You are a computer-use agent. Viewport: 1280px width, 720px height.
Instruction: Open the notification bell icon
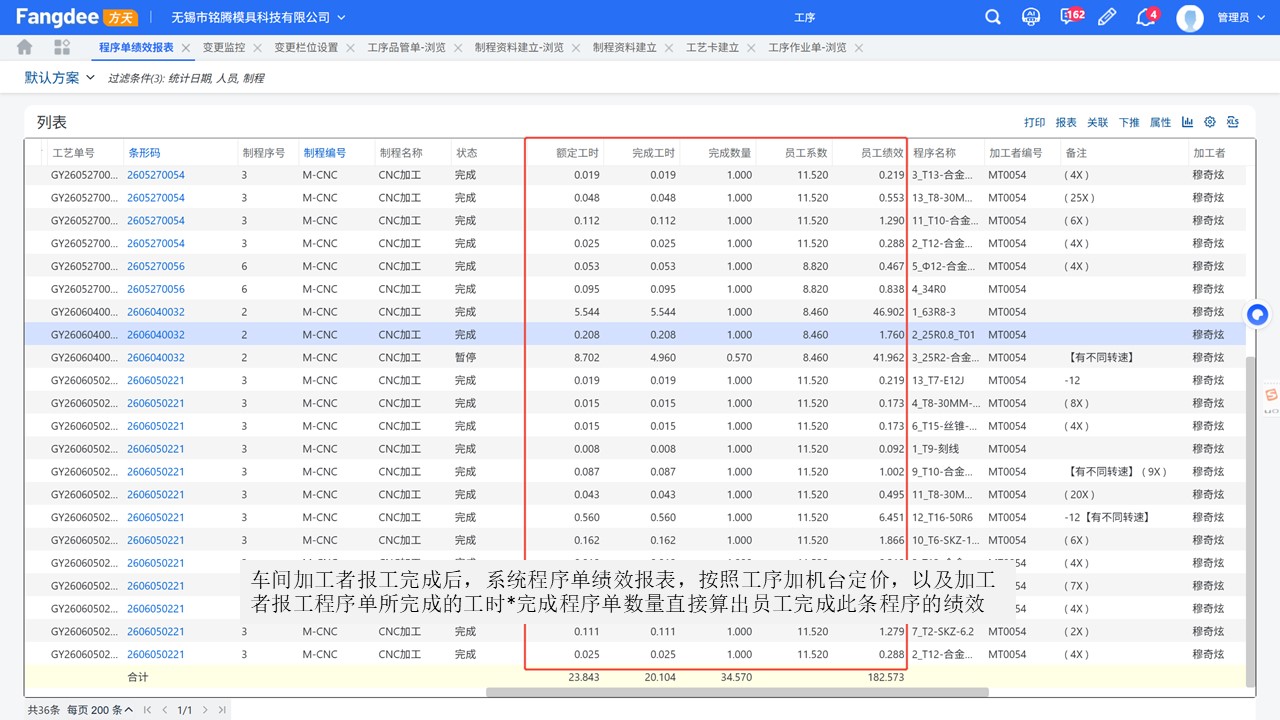(1146, 17)
